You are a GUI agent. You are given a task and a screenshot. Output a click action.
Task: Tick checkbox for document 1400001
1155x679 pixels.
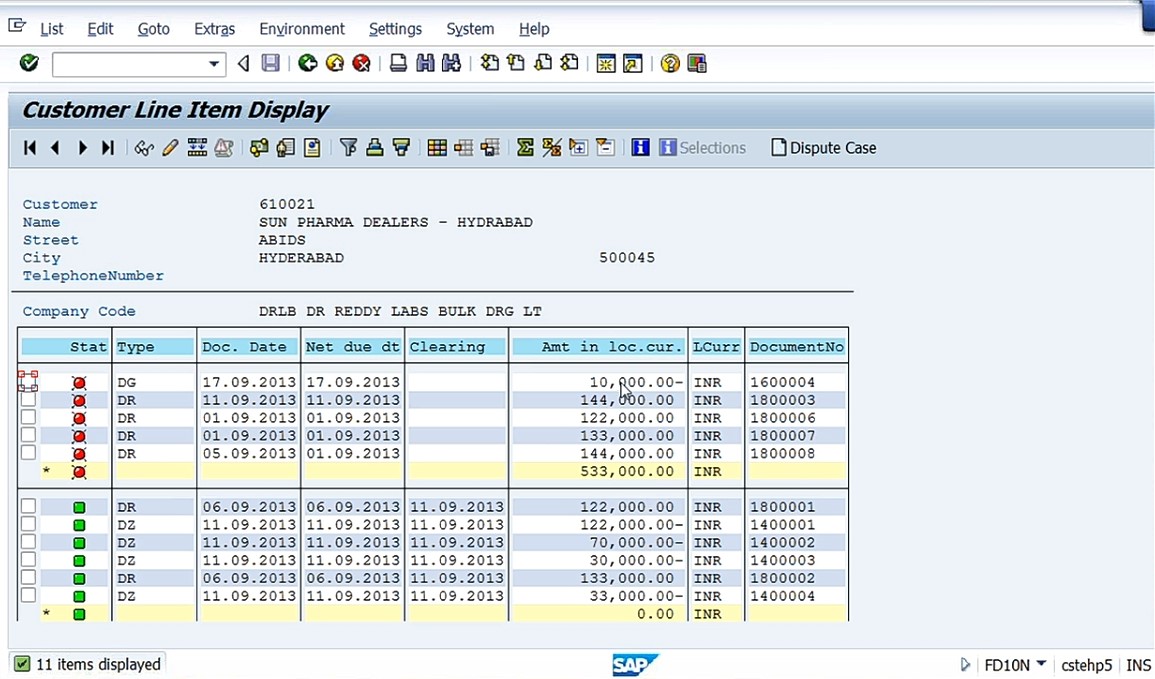tap(28, 524)
